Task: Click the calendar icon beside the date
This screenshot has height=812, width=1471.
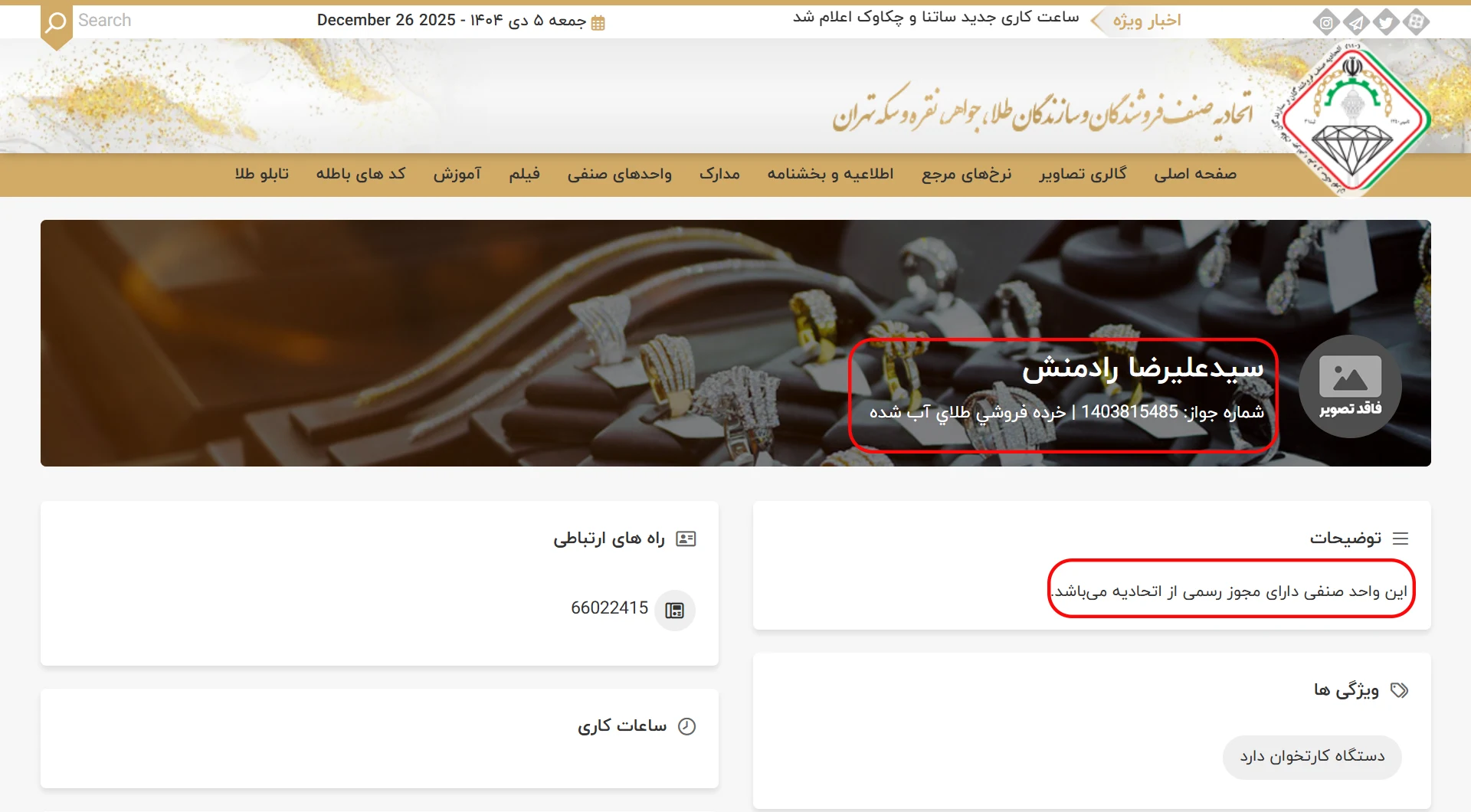Action: click(x=598, y=22)
